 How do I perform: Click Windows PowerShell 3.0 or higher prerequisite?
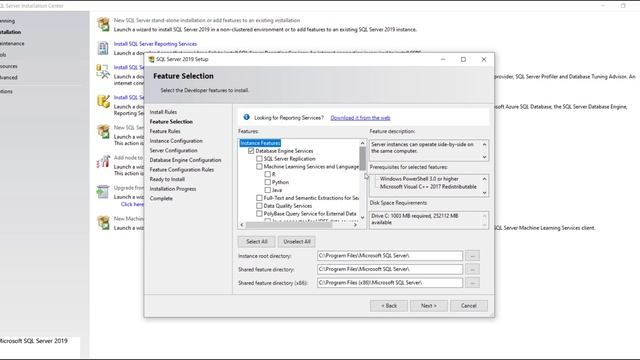pos(419,179)
